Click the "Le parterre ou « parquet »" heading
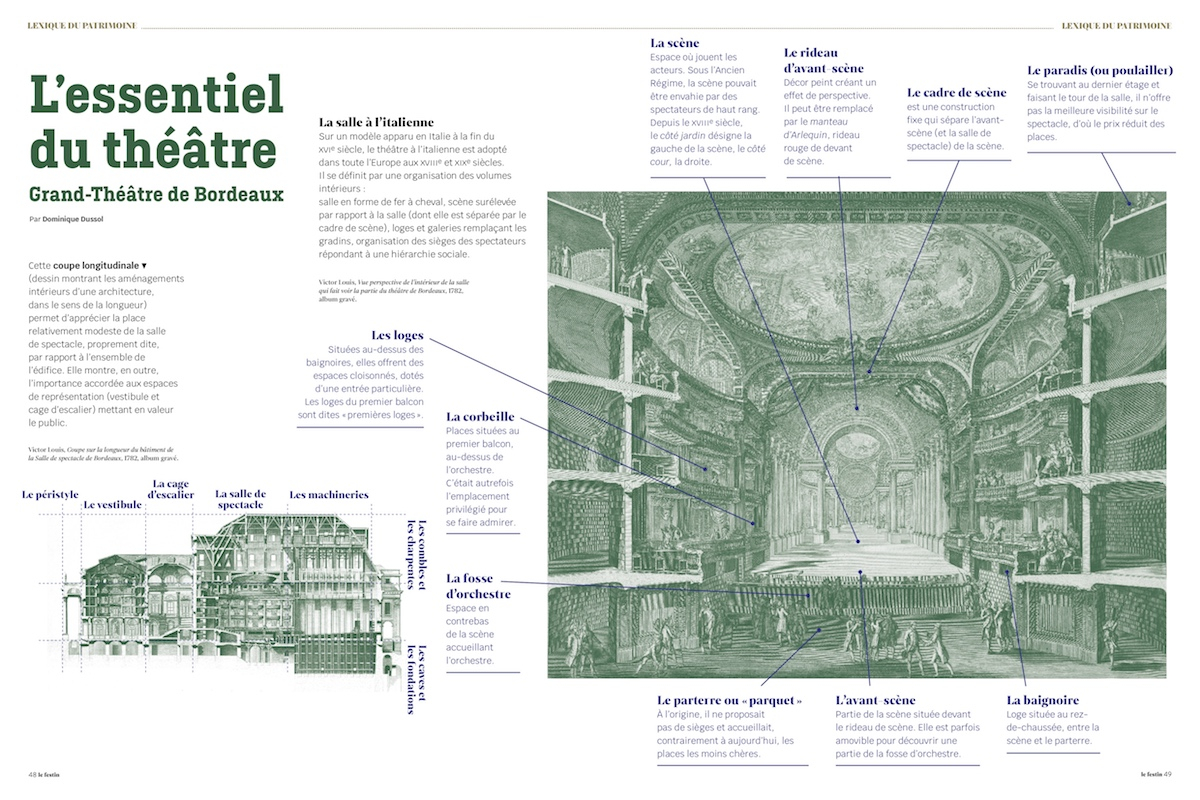Image resolution: width=1200 pixels, height=800 pixels. (x=730, y=701)
